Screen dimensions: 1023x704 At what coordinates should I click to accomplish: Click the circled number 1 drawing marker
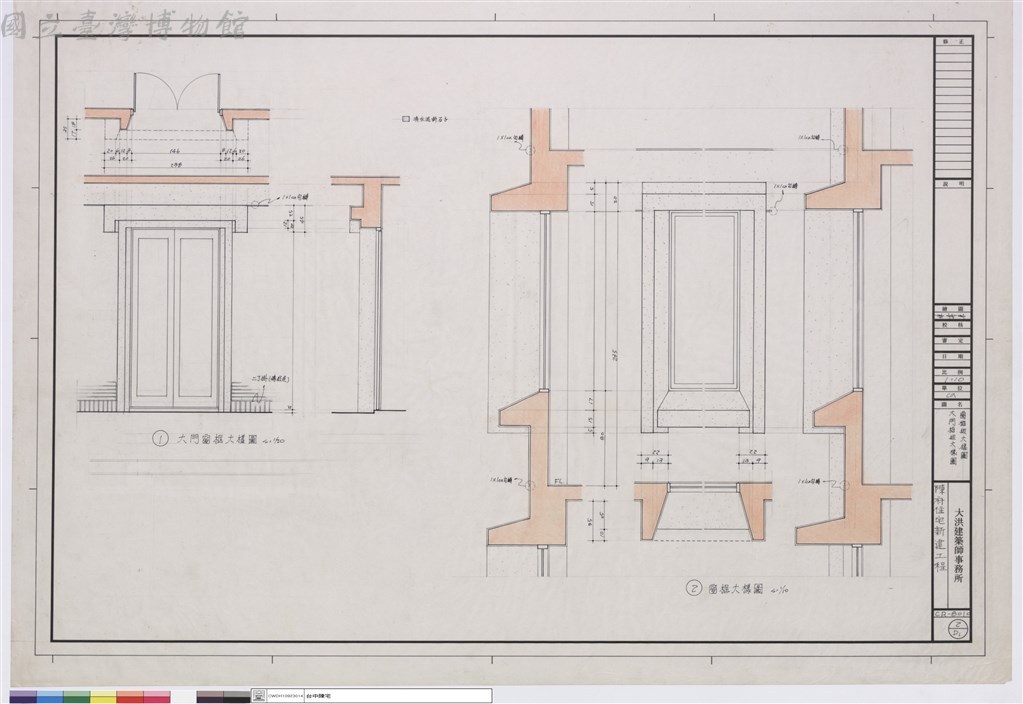[x=159, y=439]
